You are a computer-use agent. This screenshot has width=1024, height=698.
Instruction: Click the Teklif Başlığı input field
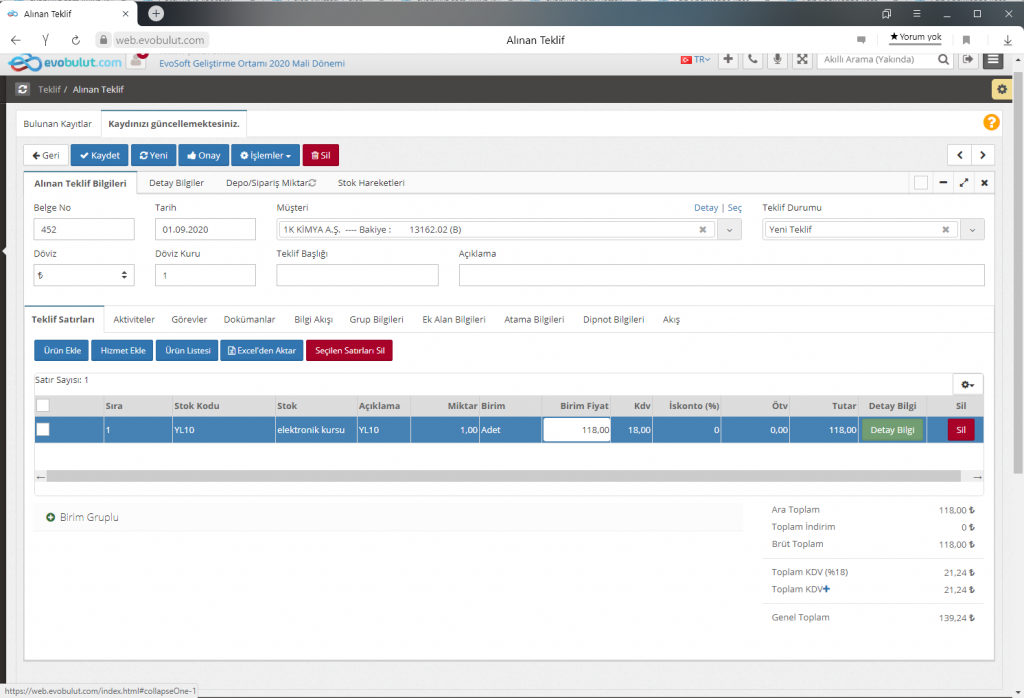(357, 275)
